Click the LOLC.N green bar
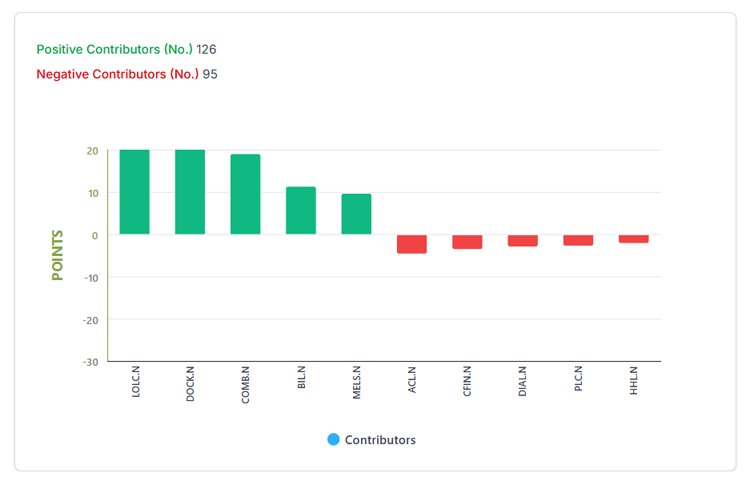The width and height of the screenshot is (750, 493). 134,192
